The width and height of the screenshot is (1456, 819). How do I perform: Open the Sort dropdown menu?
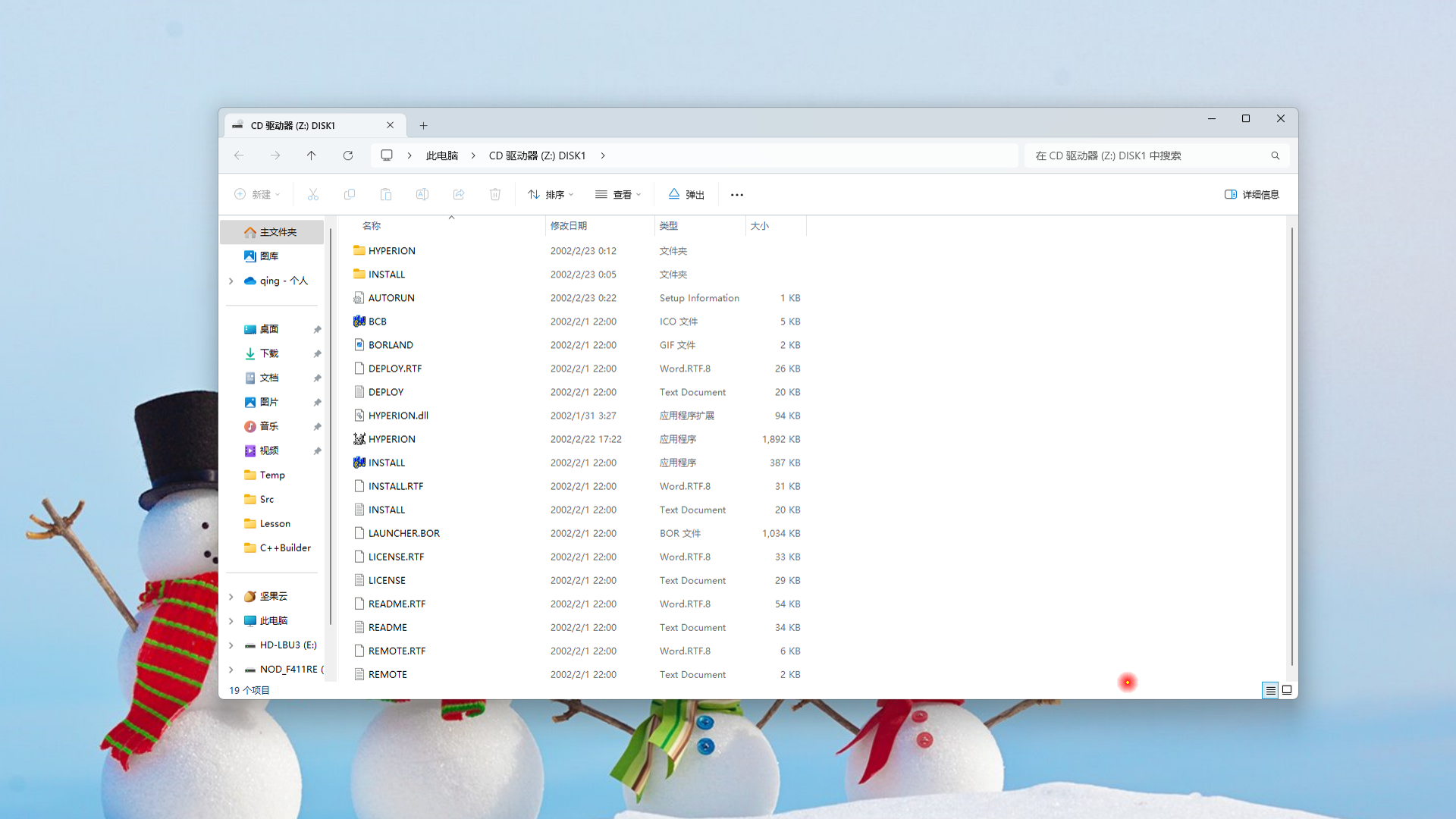551,195
